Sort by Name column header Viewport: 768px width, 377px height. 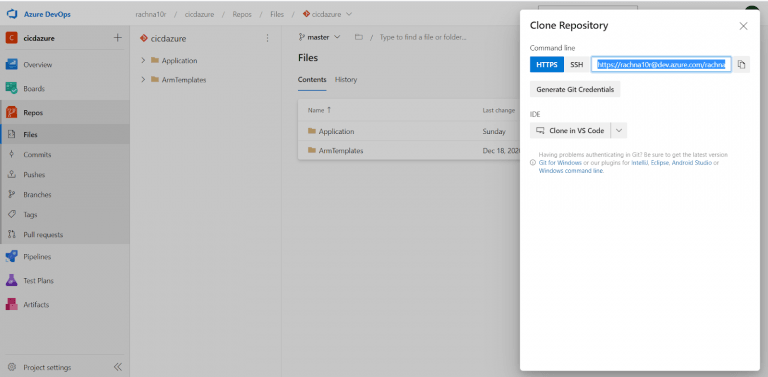coord(319,110)
